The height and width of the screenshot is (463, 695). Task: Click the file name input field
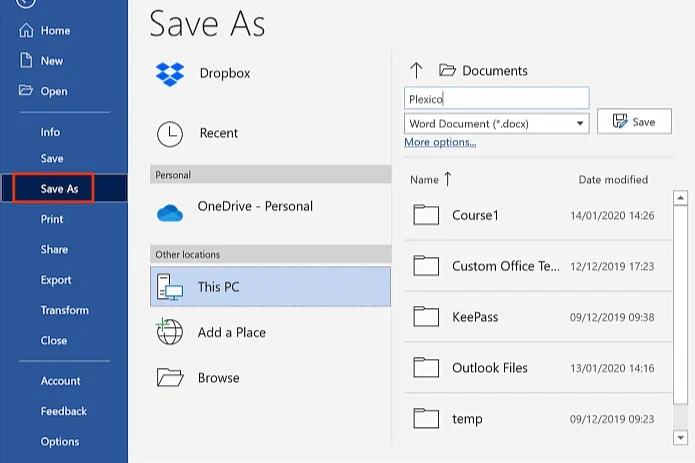496,98
